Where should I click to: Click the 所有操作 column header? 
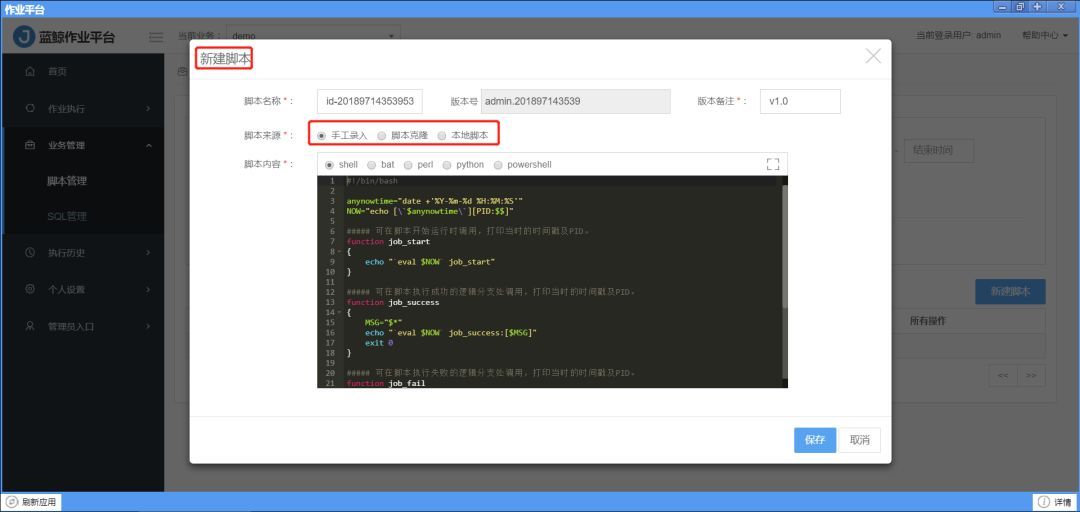coord(927,321)
